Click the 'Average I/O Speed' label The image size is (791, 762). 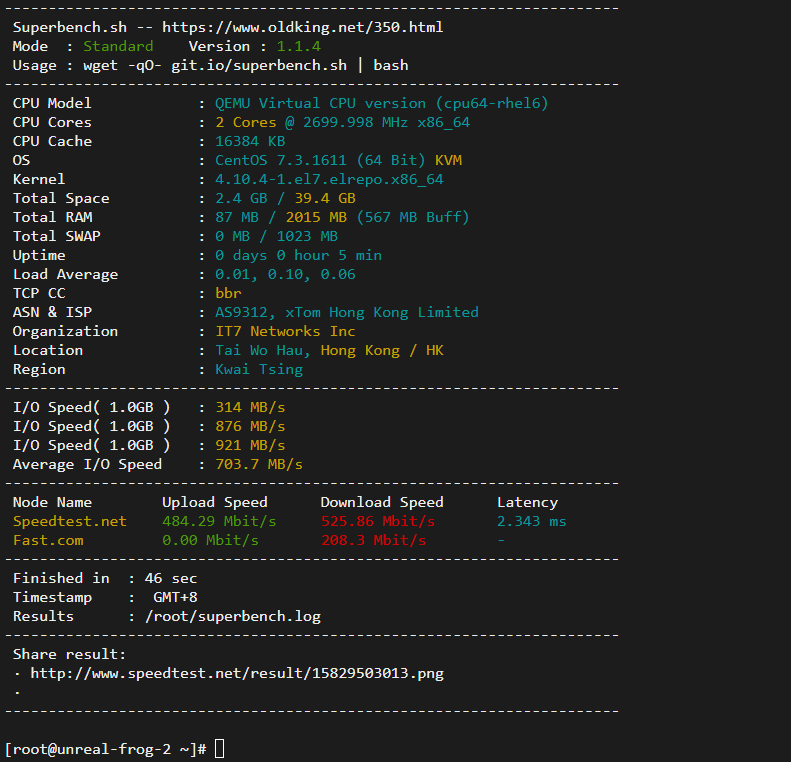tap(87, 464)
